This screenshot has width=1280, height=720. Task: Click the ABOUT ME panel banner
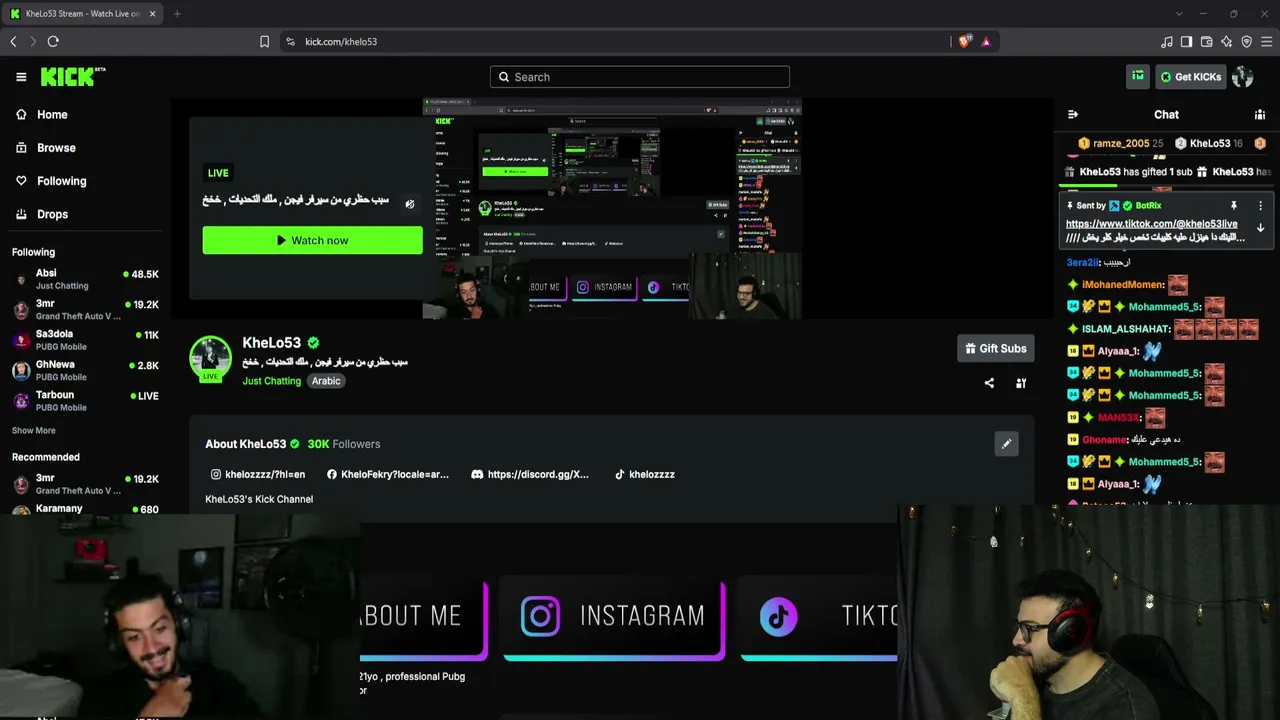click(x=424, y=620)
